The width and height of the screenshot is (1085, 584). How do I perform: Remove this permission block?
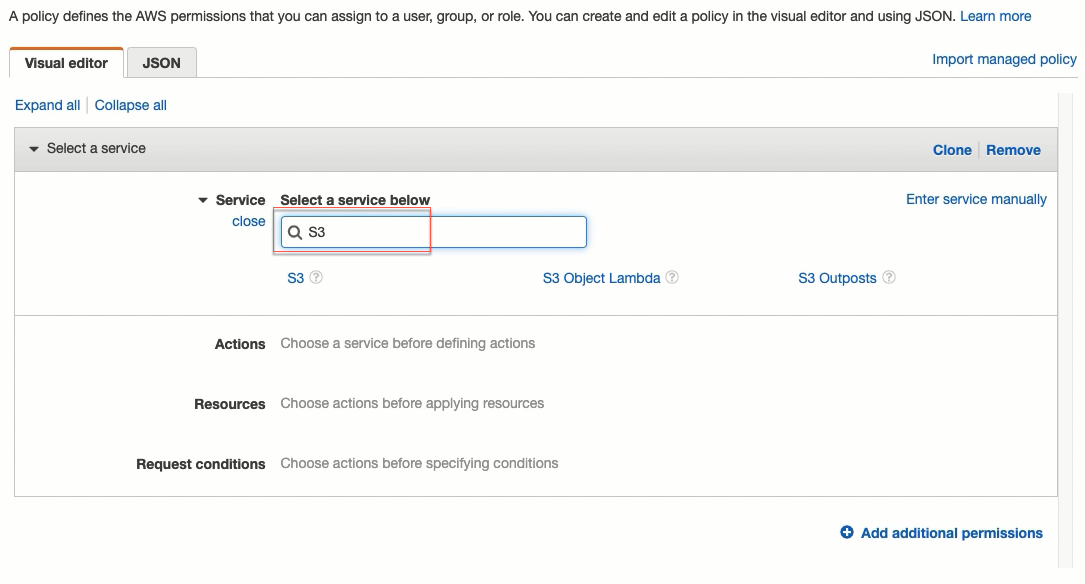[x=1013, y=150]
